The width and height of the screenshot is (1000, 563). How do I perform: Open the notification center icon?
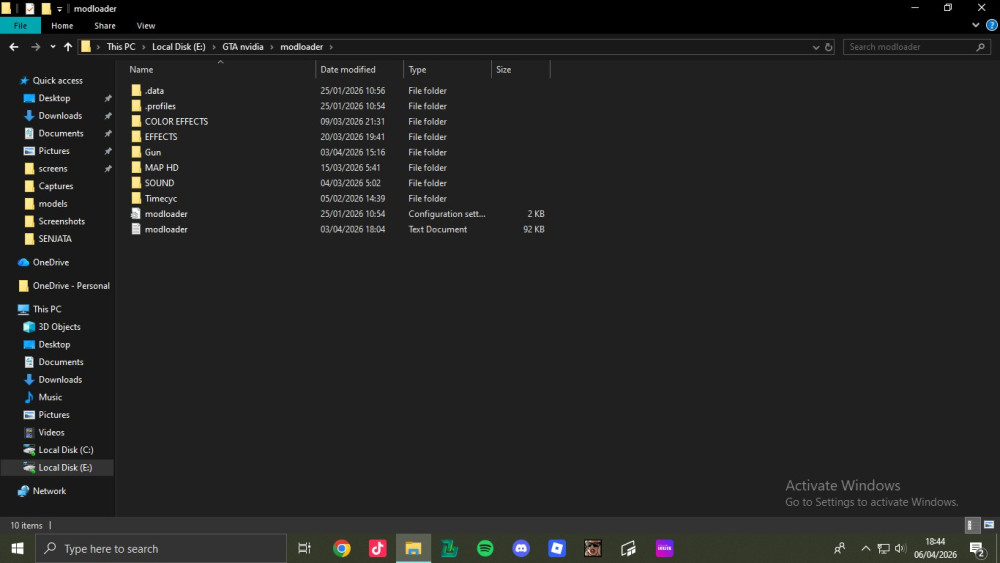pos(978,548)
